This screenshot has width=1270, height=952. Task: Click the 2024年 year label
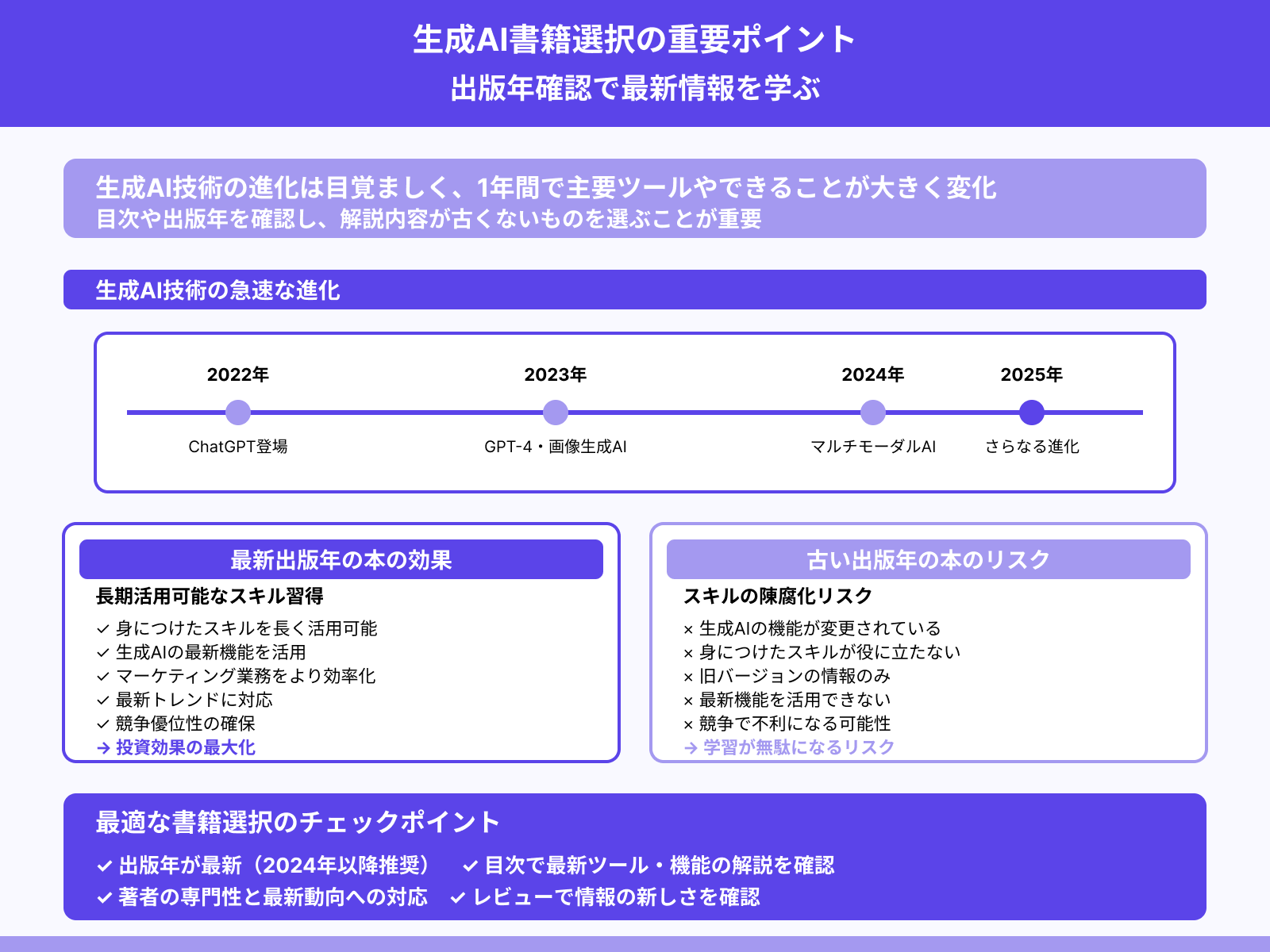pyautogui.click(x=873, y=374)
